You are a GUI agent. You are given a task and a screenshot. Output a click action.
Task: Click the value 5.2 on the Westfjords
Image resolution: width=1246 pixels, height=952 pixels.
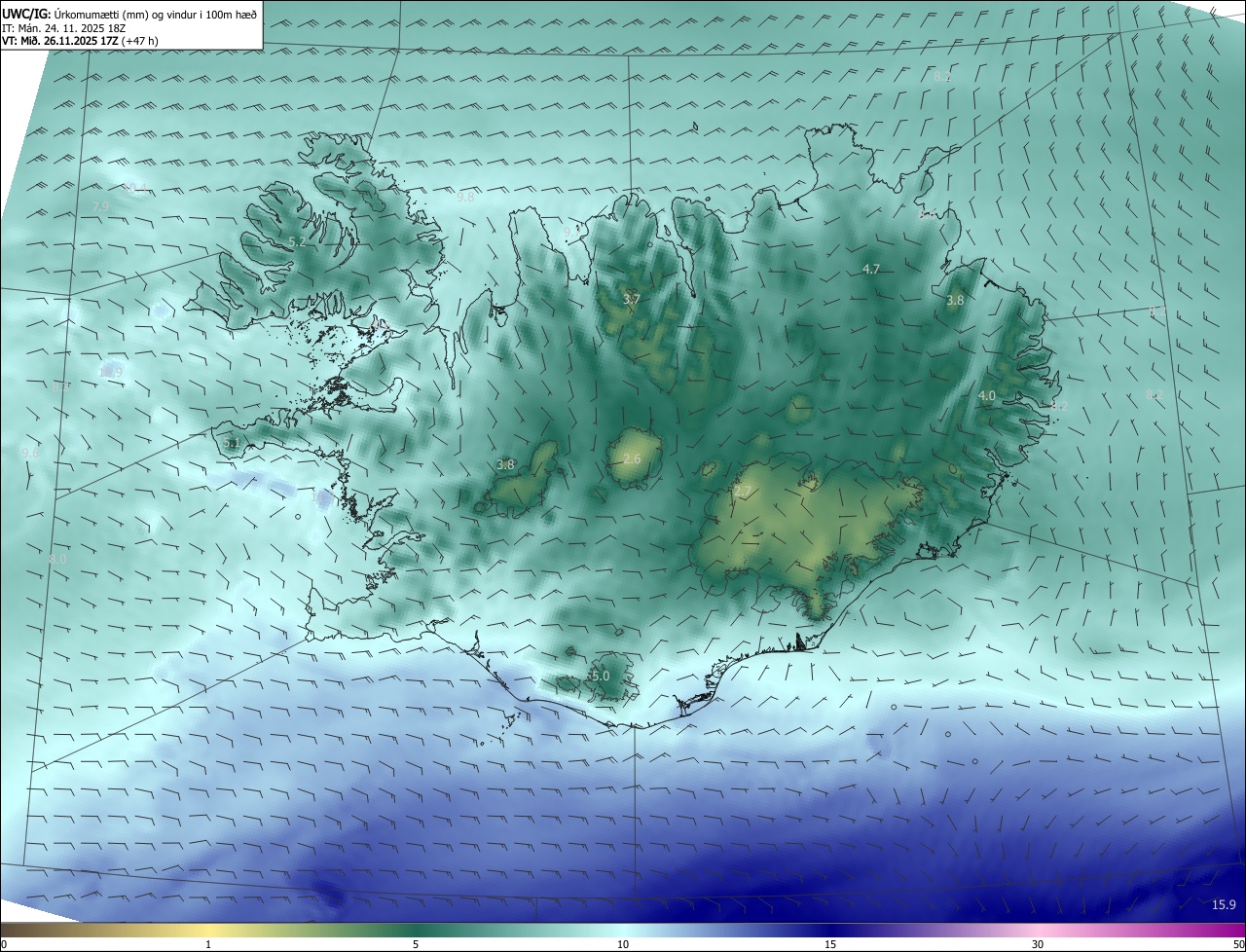tap(298, 241)
